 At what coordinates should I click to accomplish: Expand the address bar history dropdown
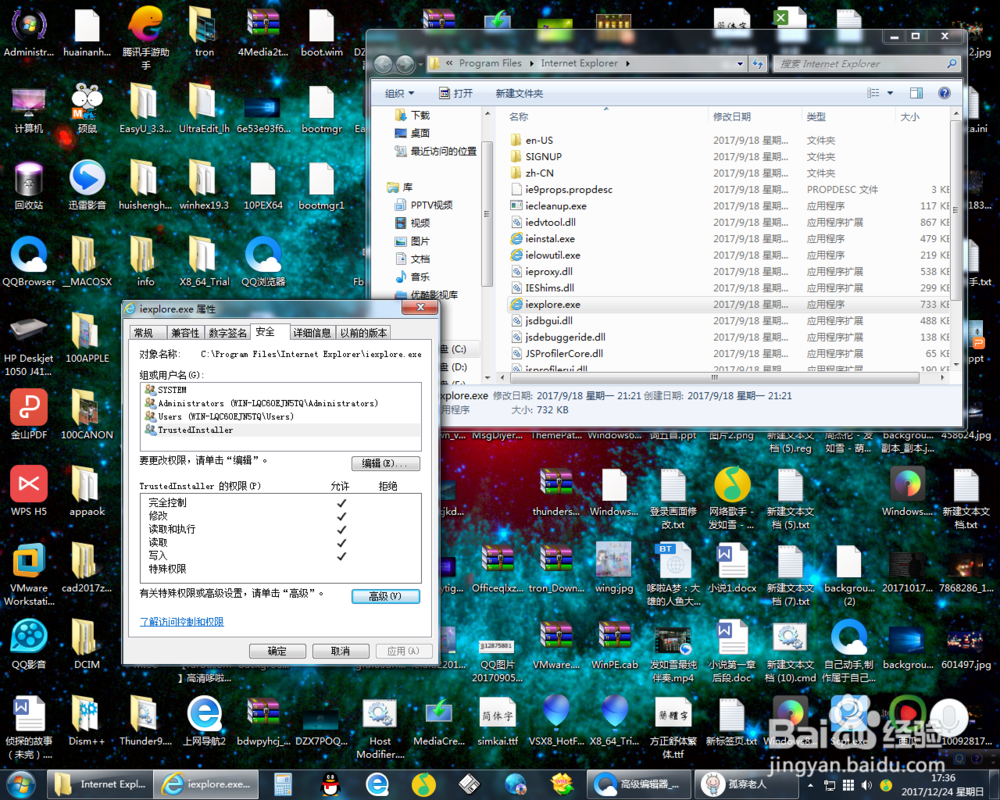tap(740, 63)
